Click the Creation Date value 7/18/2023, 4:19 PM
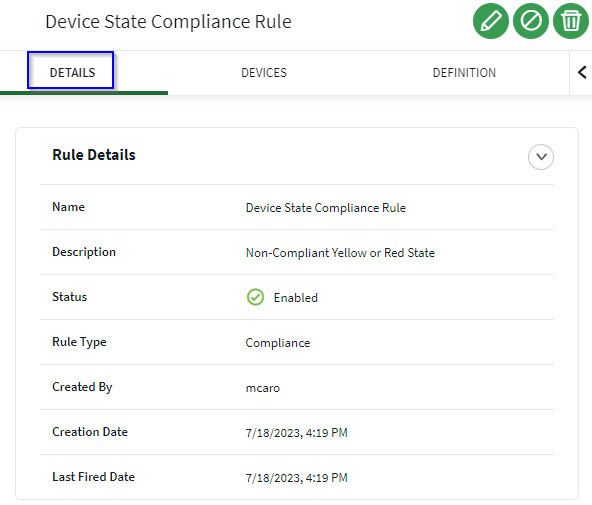 tap(296, 433)
